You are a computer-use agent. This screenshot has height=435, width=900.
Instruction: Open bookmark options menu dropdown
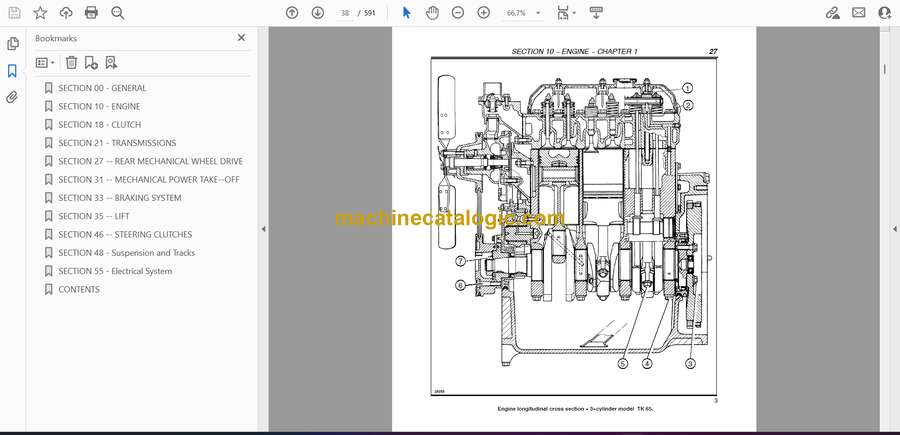[45, 63]
